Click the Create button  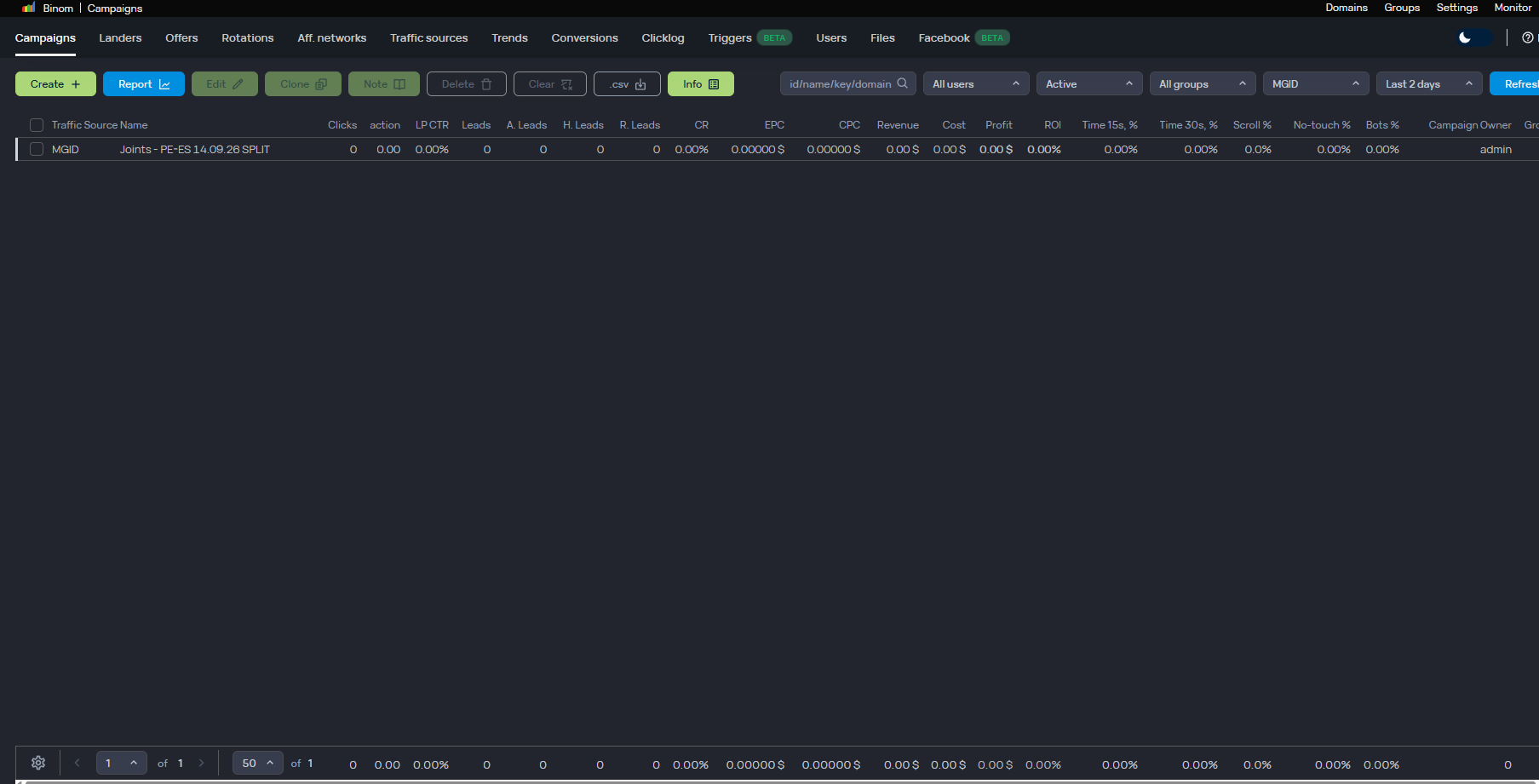click(55, 83)
